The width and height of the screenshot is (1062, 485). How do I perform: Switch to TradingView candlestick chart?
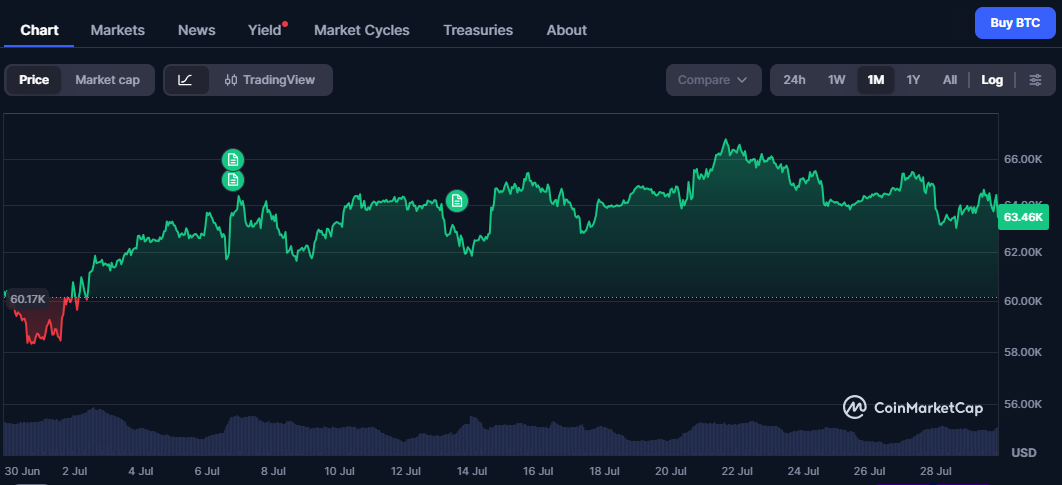click(x=270, y=80)
